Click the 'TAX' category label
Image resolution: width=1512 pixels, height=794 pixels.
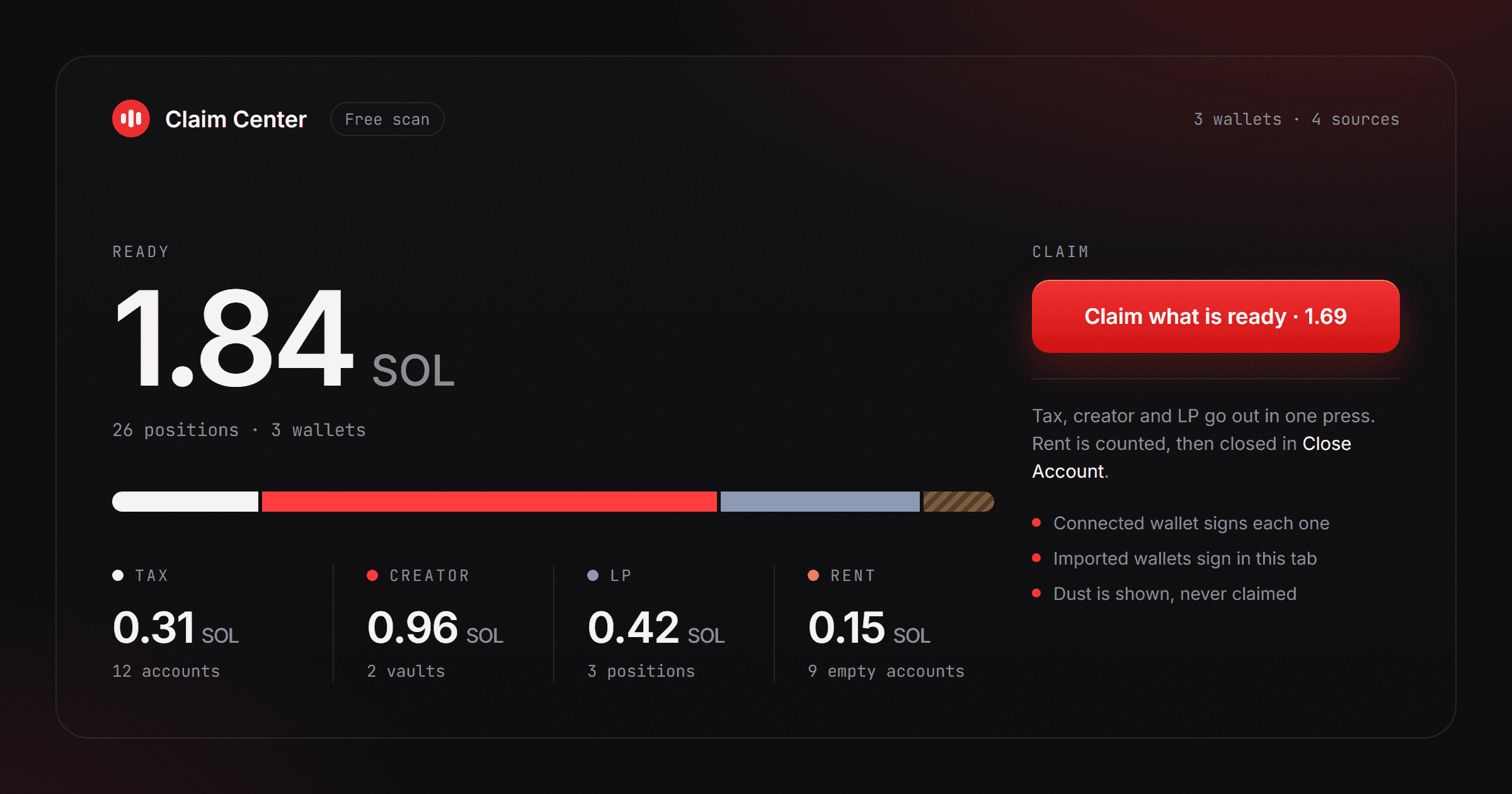click(152, 575)
